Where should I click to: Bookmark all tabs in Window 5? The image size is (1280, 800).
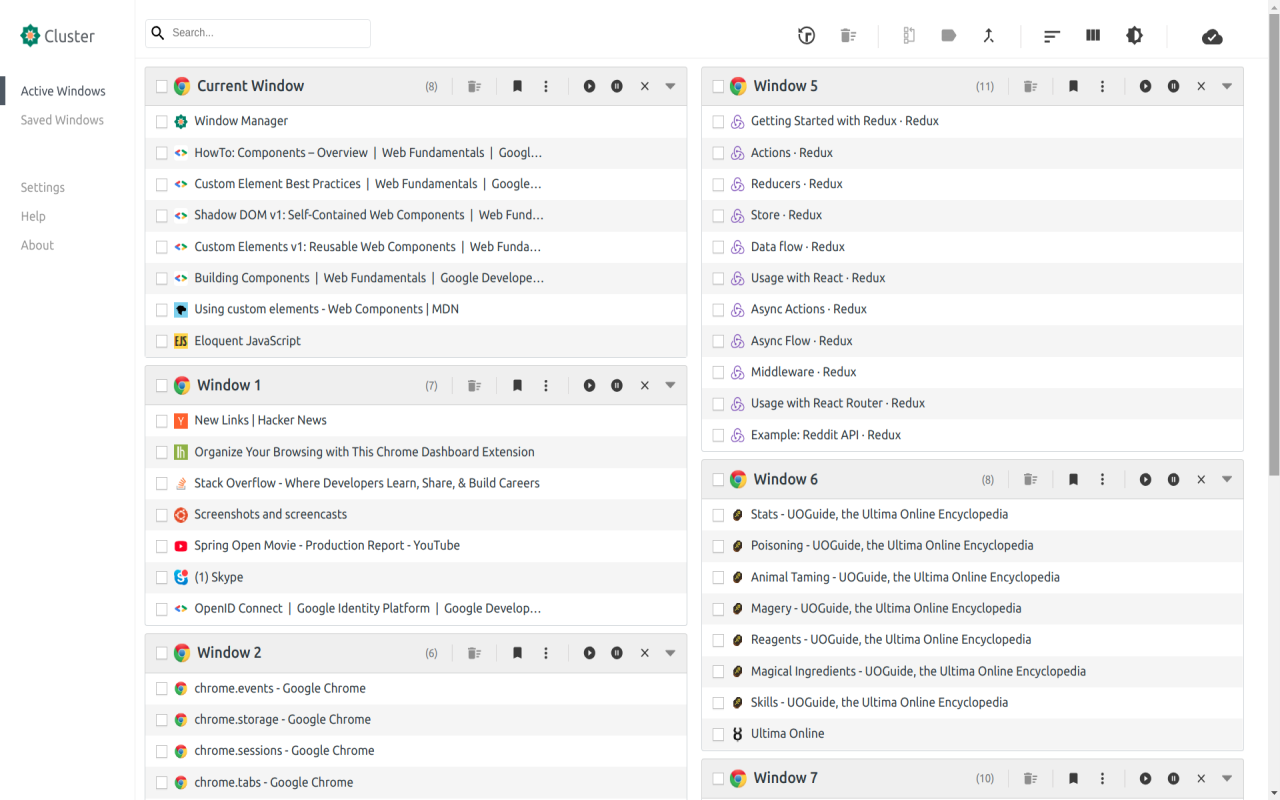click(x=1073, y=86)
